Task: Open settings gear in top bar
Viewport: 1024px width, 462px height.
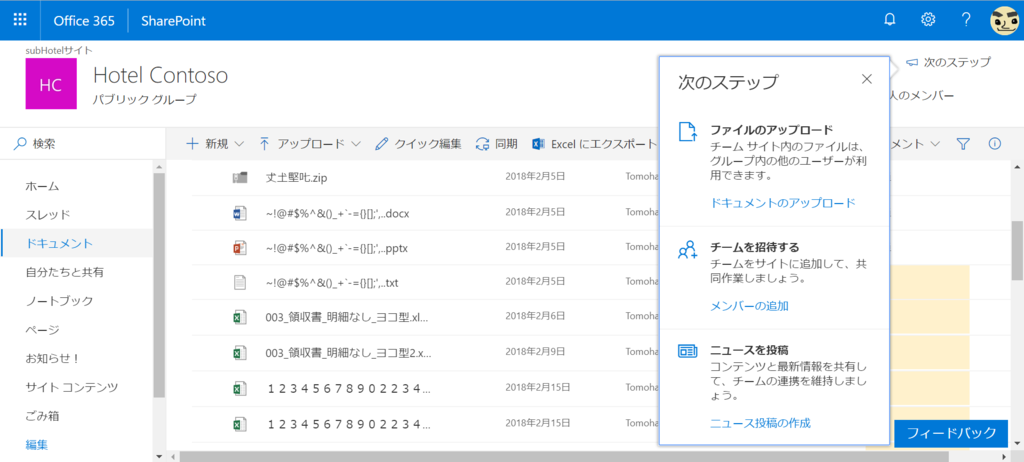Action: 928,20
